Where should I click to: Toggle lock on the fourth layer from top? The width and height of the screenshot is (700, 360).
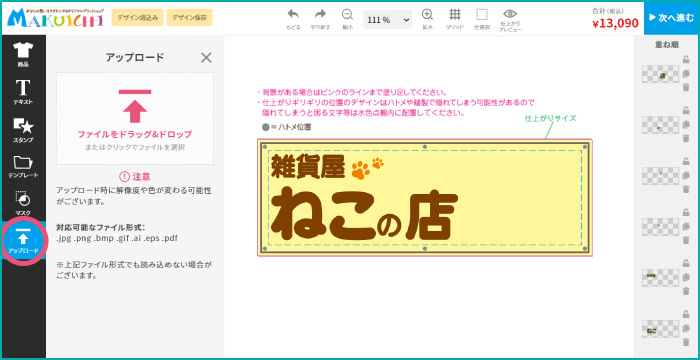(686, 213)
